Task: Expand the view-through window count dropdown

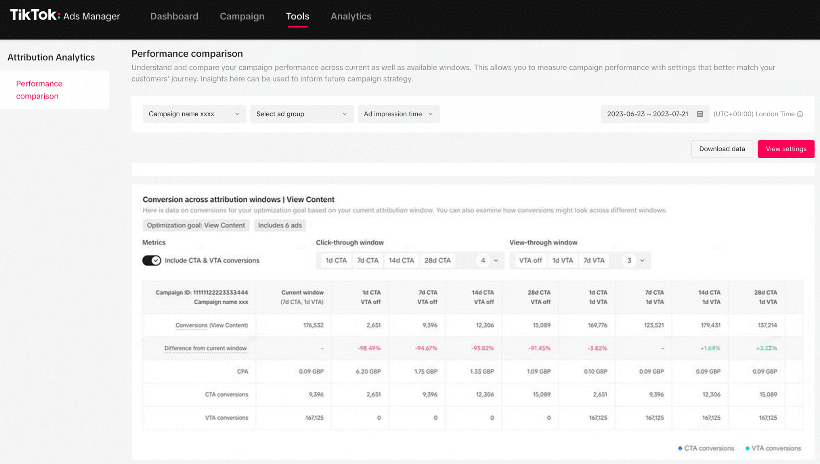Action: click(635, 260)
